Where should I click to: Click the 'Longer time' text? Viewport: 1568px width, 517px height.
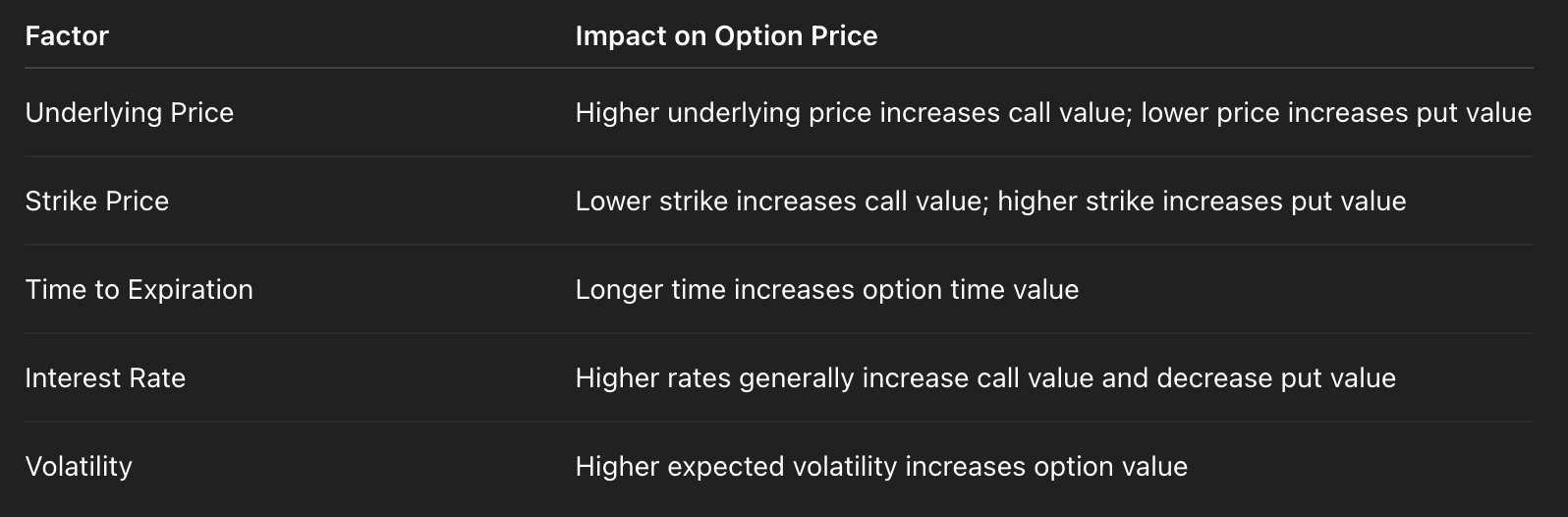tap(648, 290)
